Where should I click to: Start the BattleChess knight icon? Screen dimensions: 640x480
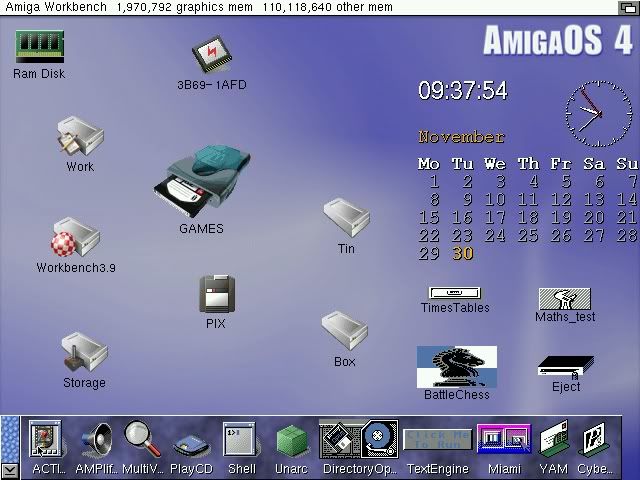[457, 367]
